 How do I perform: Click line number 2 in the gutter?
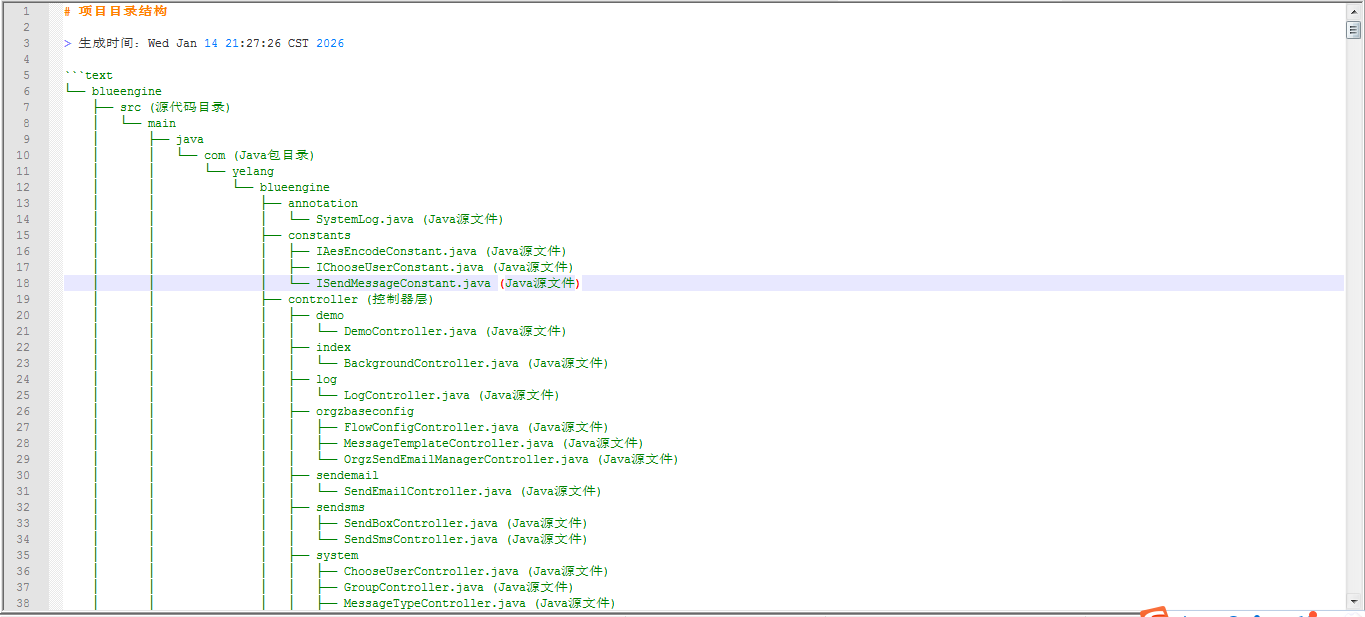(x=26, y=27)
